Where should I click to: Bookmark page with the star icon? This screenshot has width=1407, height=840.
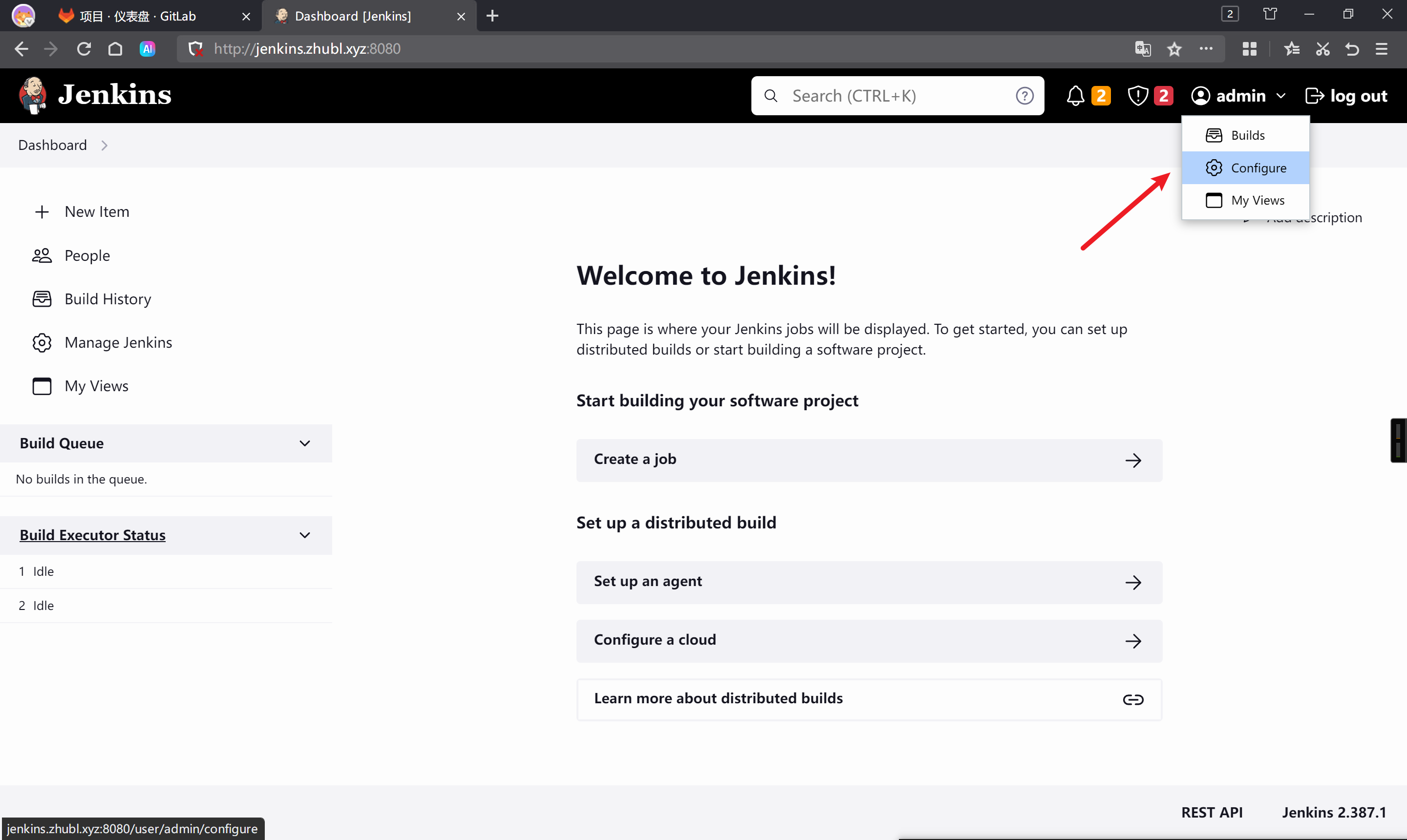(x=1174, y=49)
